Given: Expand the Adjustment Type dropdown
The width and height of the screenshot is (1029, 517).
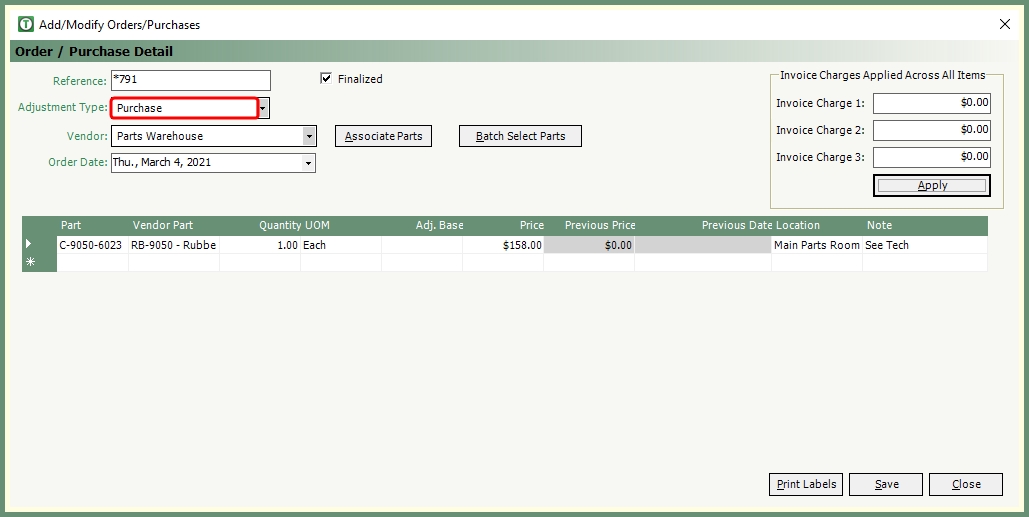Looking at the screenshot, I should (264, 108).
